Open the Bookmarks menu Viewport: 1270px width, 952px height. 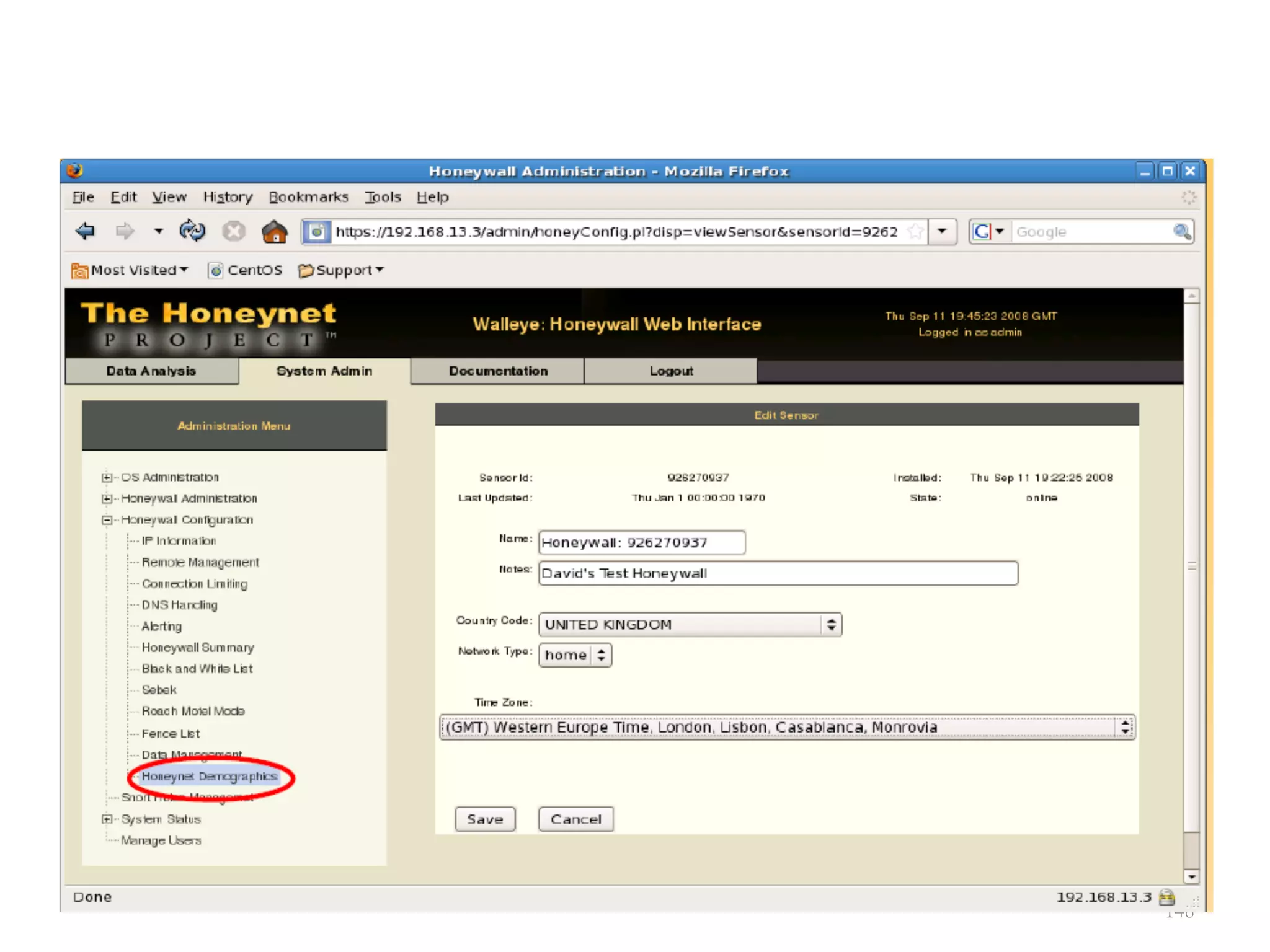click(308, 197)
